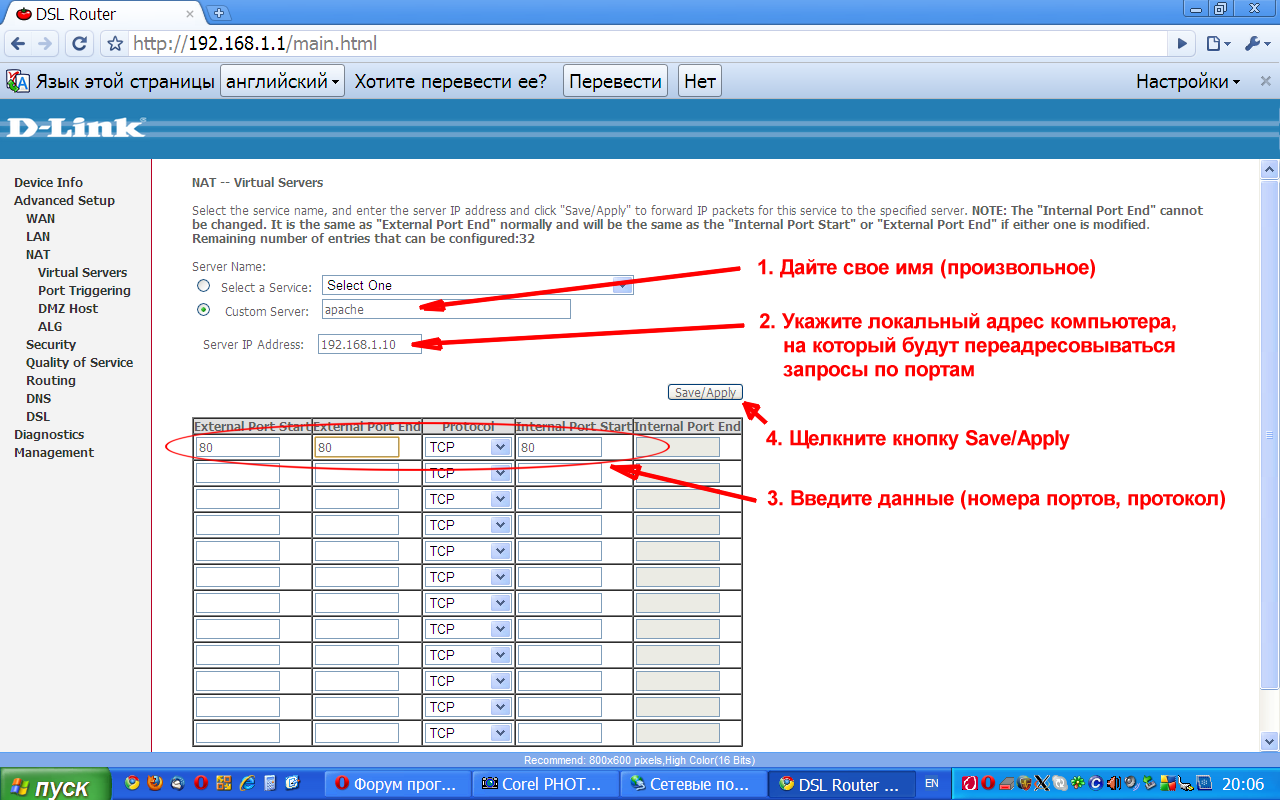Image resolution: width=1280 pixels, height=800 pixels.
Task: Expand the translation language dropdown showing английский
Action: tap(282, 82)
